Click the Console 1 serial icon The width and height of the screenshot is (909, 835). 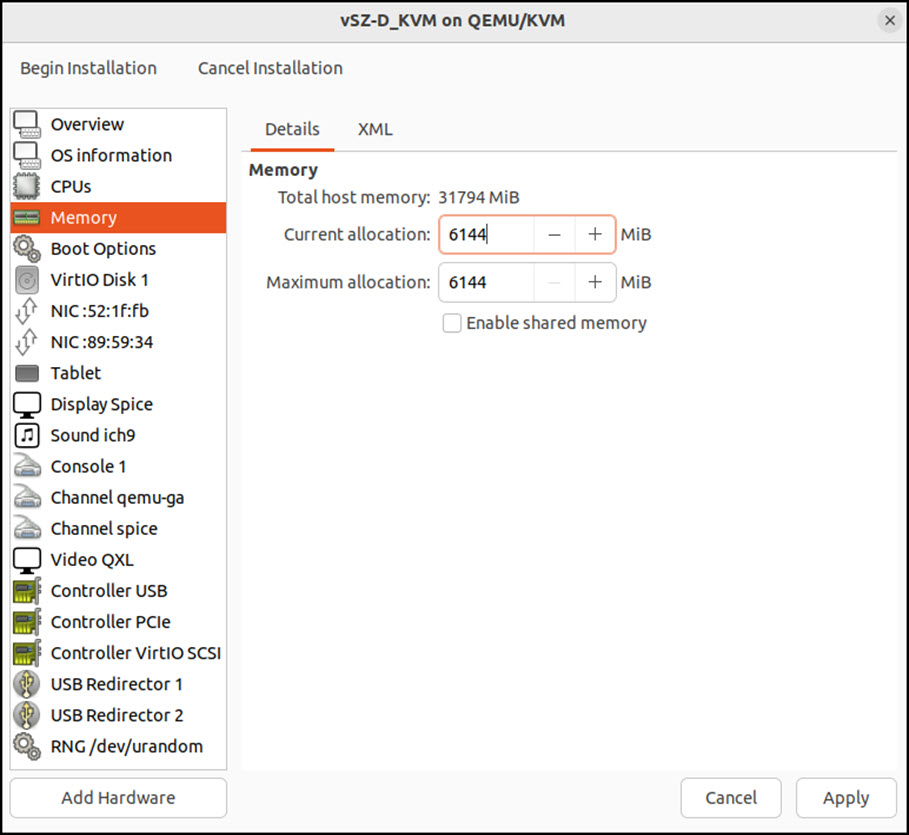[x=27, y=467]
